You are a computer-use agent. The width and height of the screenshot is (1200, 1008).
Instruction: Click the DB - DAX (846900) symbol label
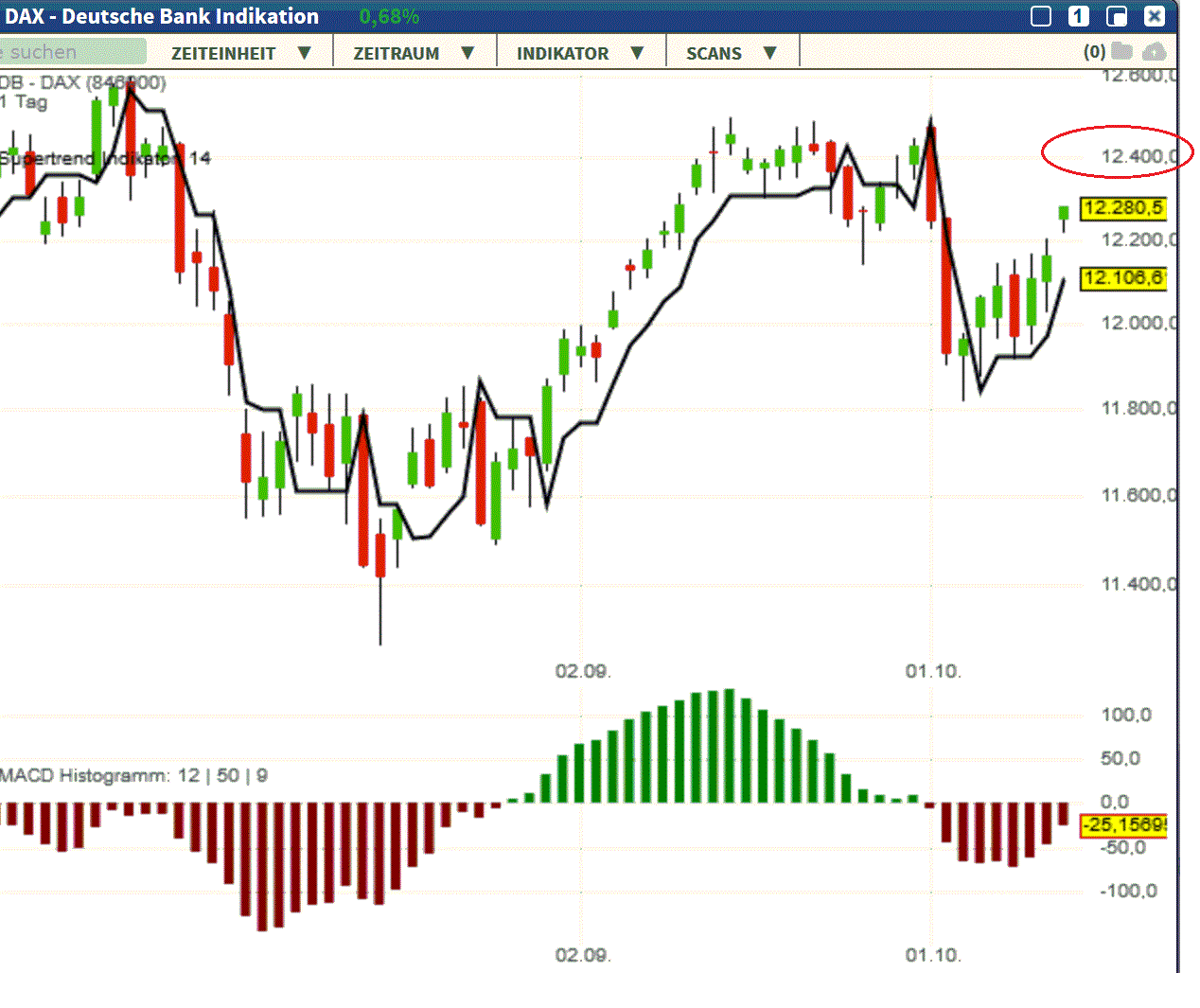coord(80,82)
